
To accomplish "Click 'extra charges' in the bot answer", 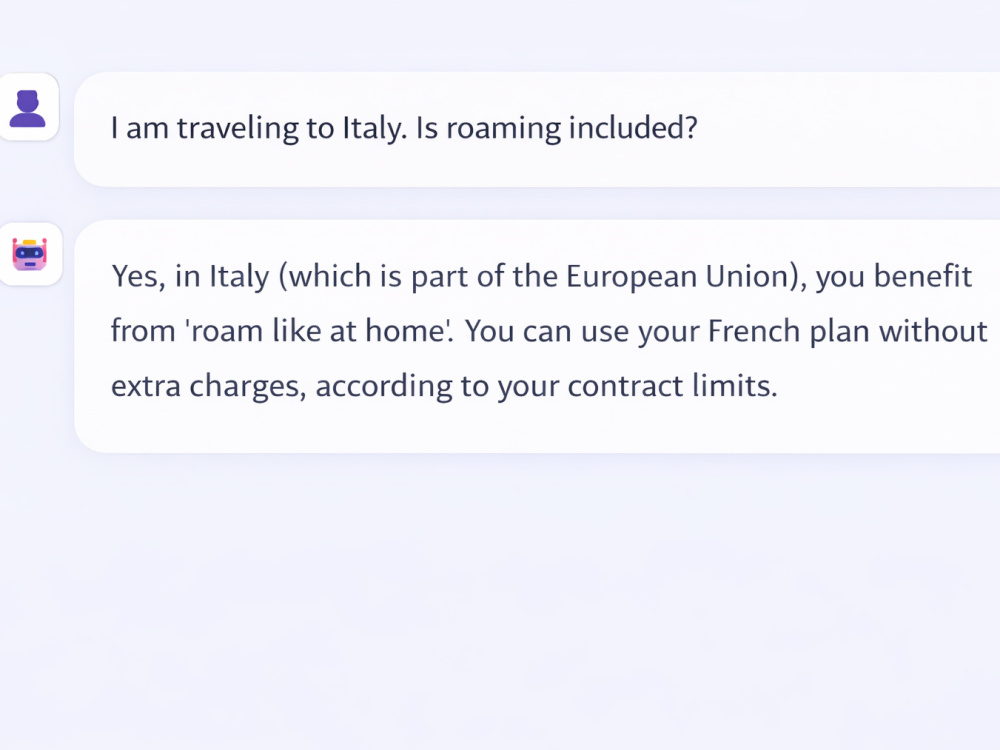I will tap(205, 386).
